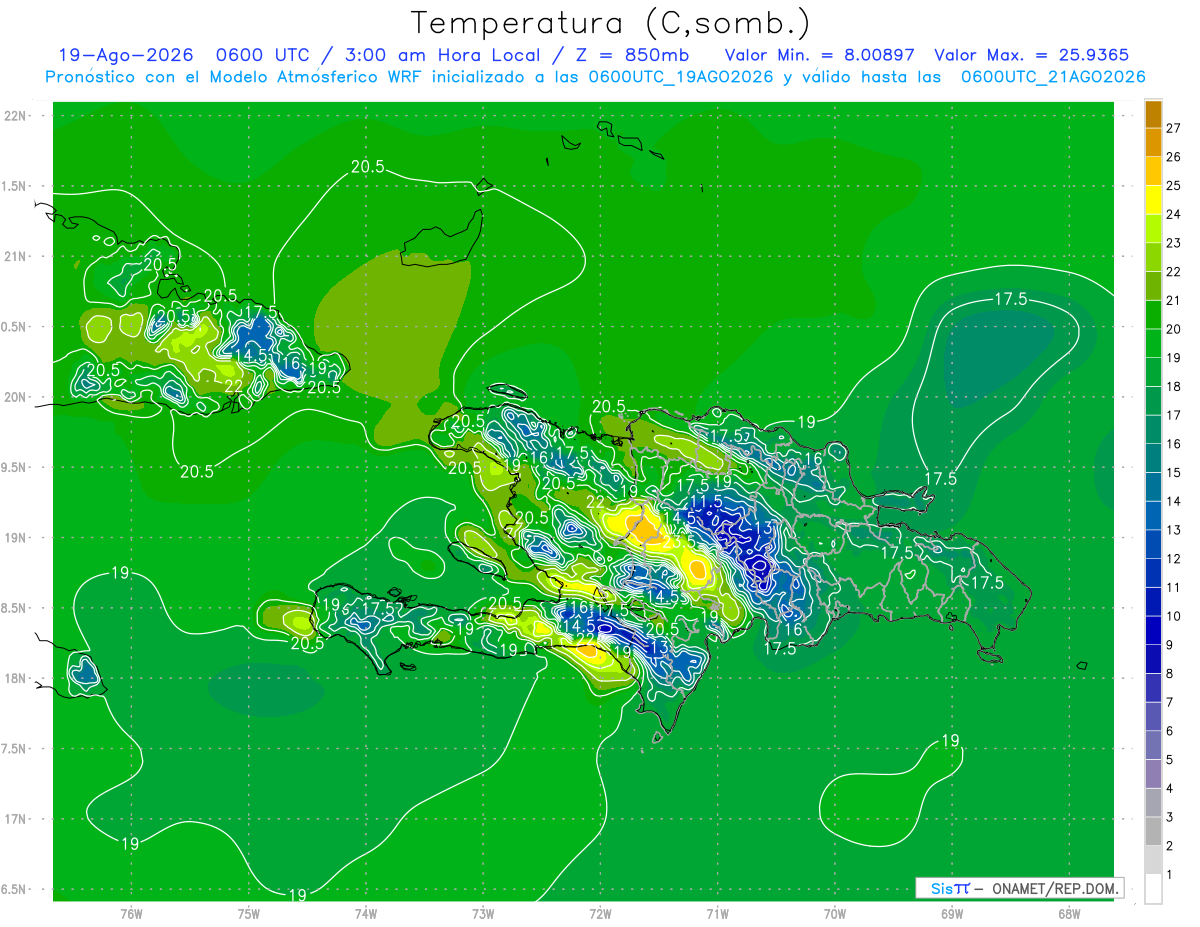This screenshot has height=927, width=1200.
Task: Click the "69W" longitude axis label
Action: pos(952,914)
